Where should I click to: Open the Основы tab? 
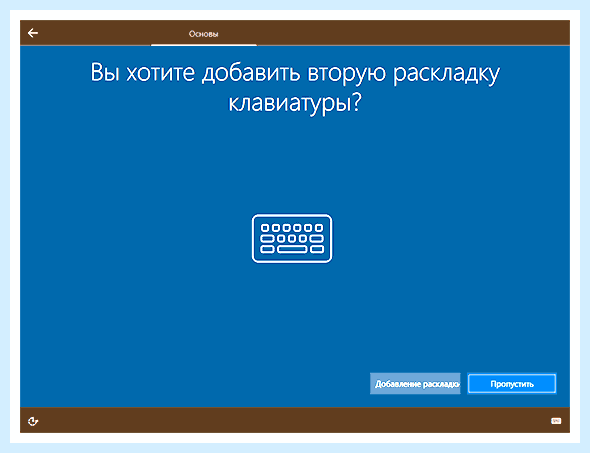pos(204,34)
